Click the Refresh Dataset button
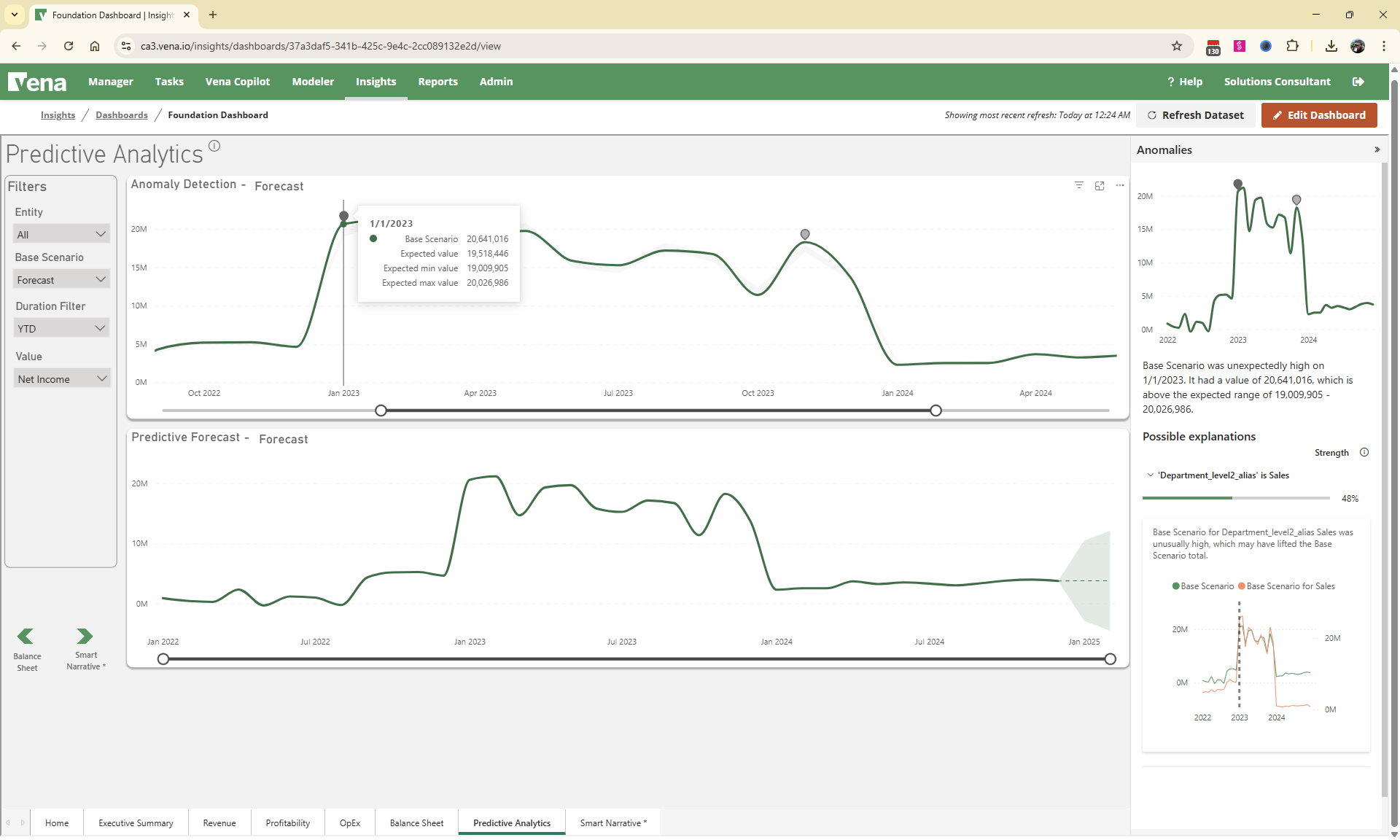The image size is (1400, 840). point(1196,115)
